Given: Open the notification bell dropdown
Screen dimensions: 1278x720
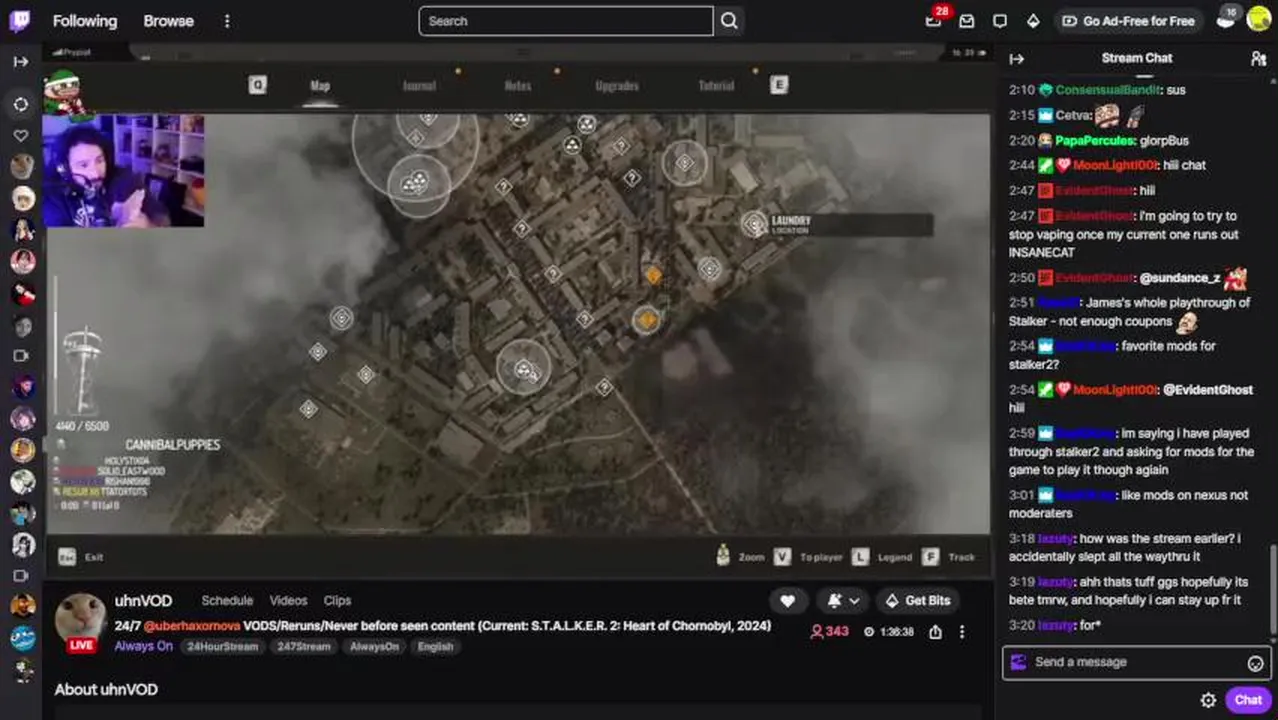Looking at the screenshot, I should (843, 600).
